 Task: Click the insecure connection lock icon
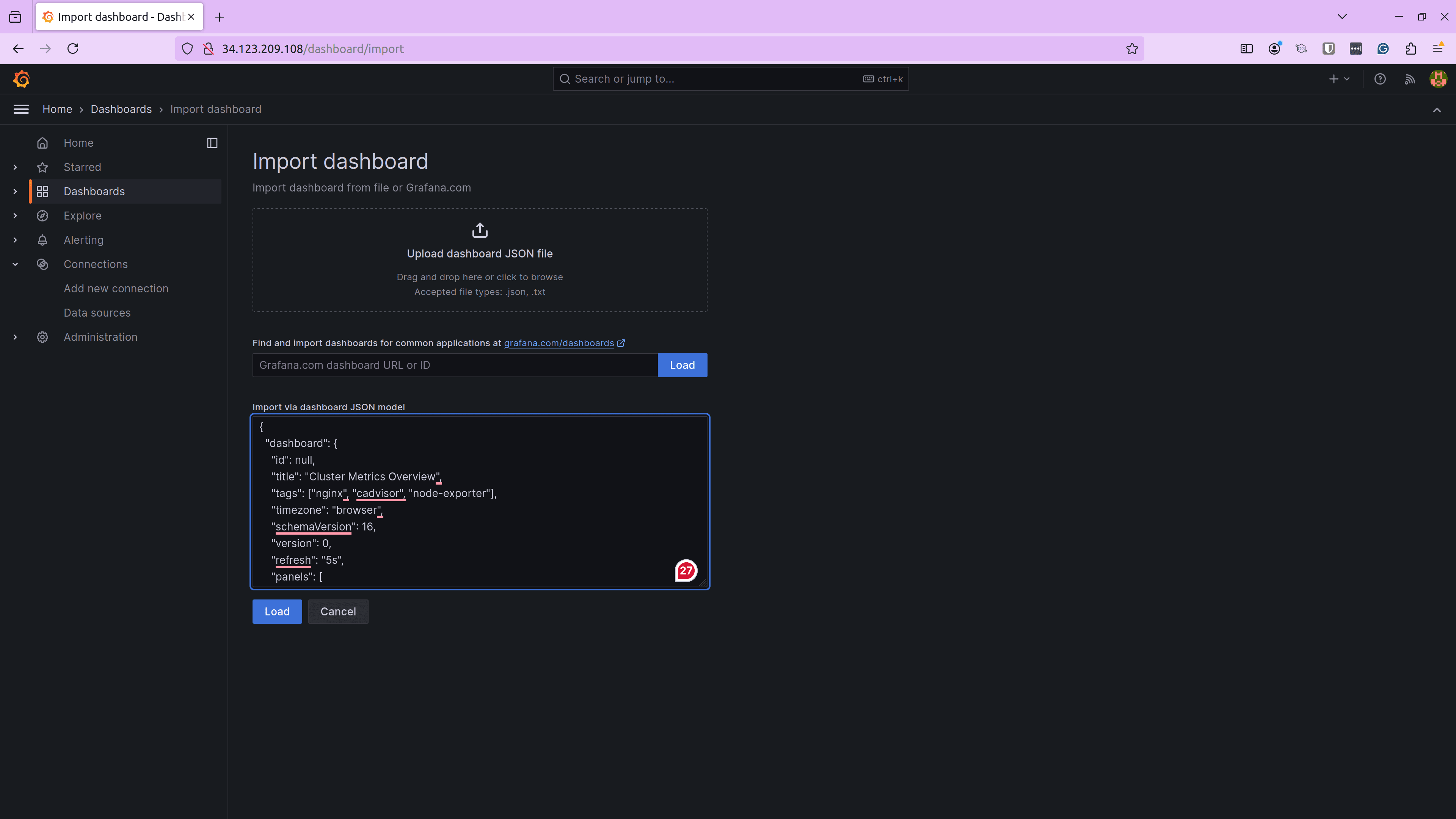click(209, 49)
